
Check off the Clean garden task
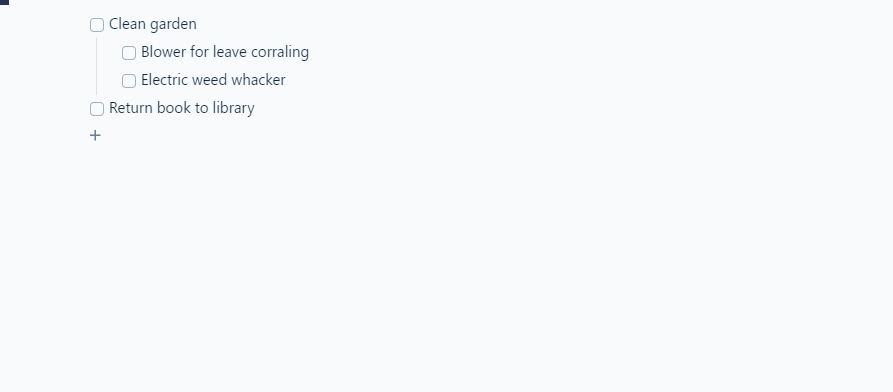(97, 24)
